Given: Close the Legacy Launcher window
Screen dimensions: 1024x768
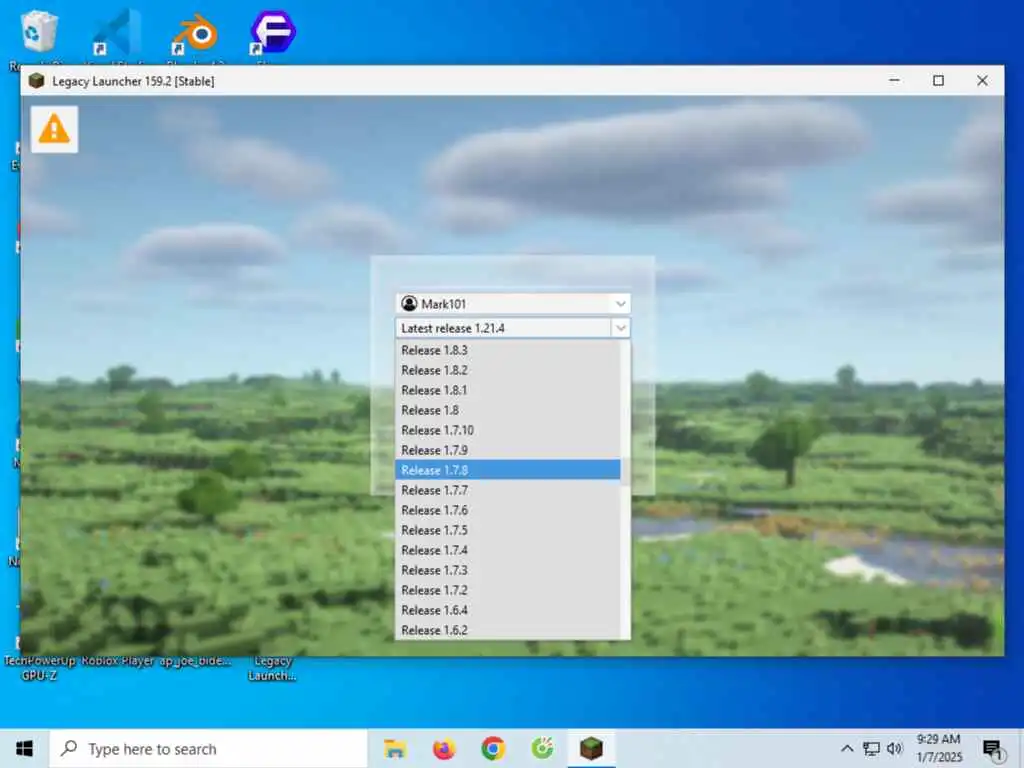Looking at the screenshot, I should point(982,80).
